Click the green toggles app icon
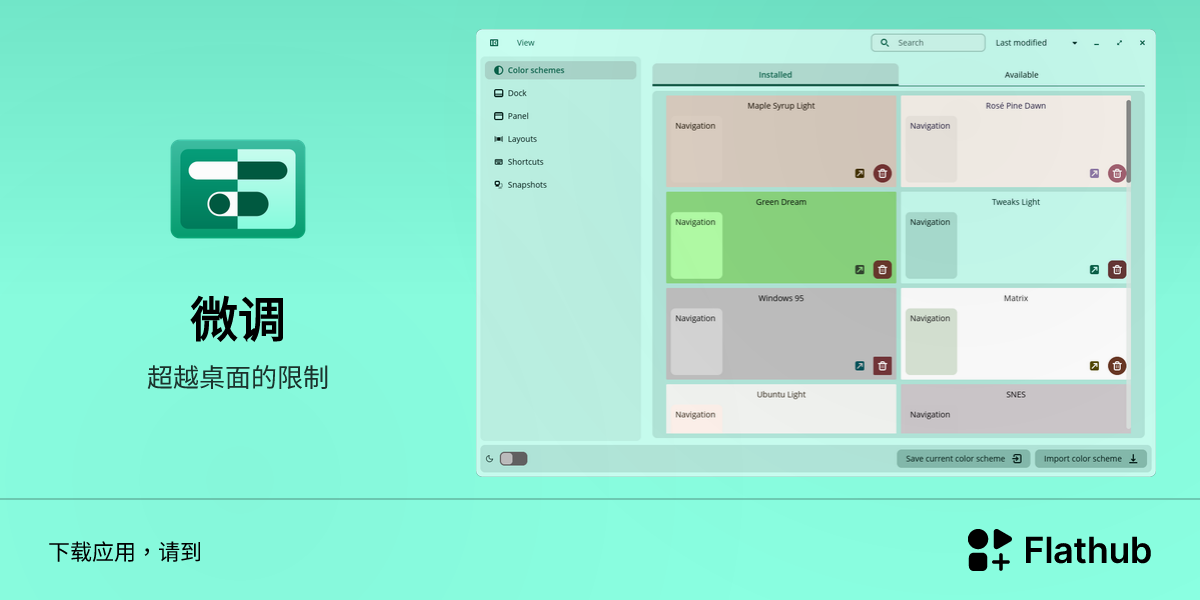The width and height of the screenshot is (1200, 600). 238,189
